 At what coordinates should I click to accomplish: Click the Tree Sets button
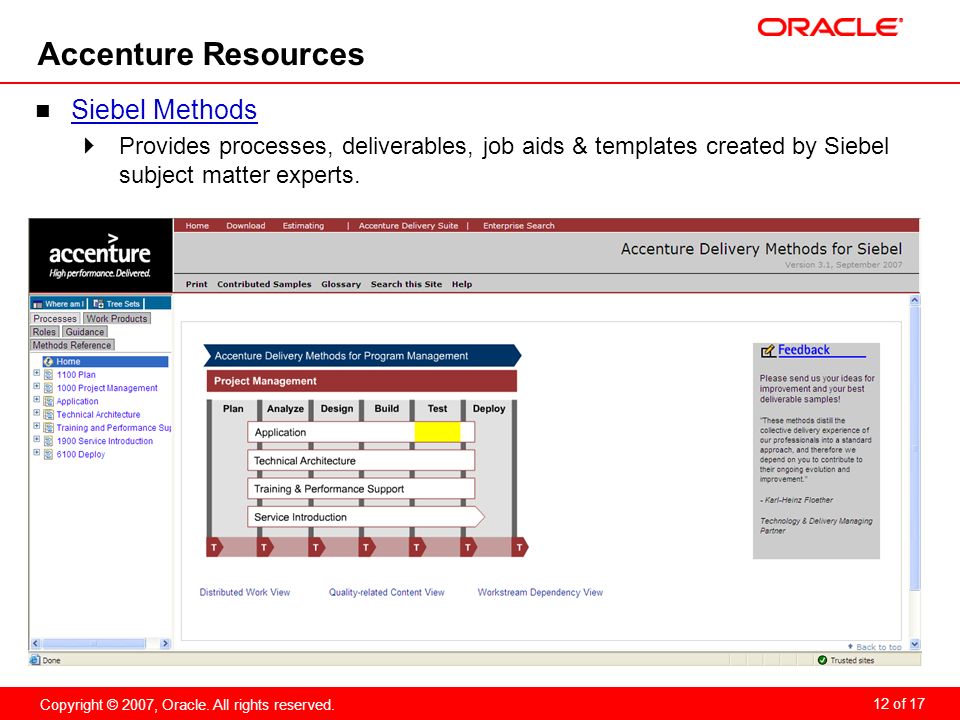[117, 304]
